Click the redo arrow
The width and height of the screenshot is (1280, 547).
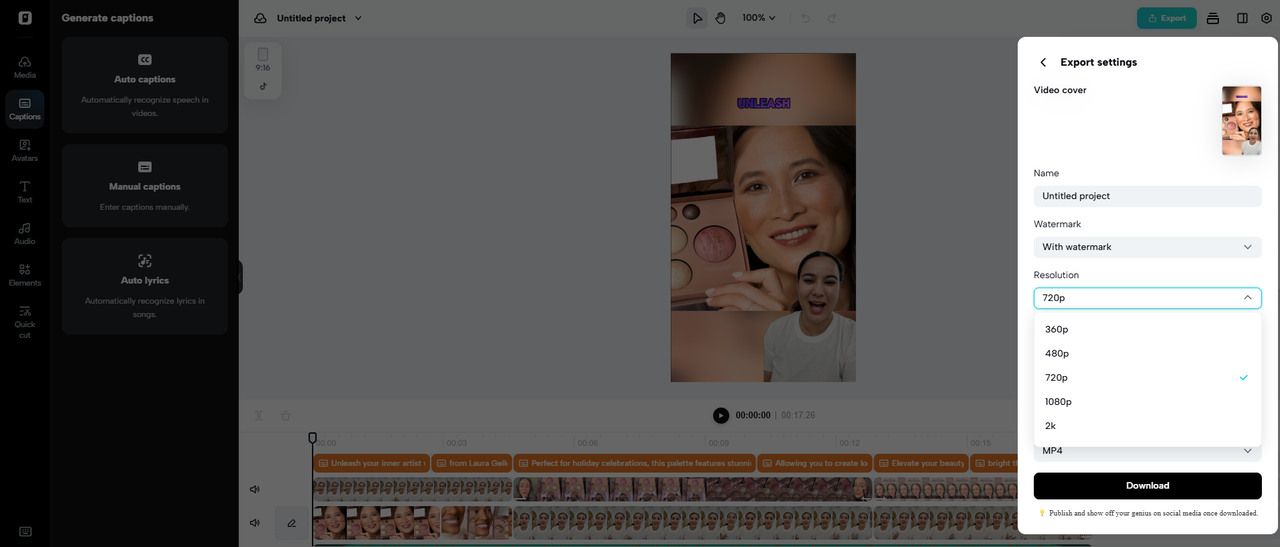pos(832,18)
